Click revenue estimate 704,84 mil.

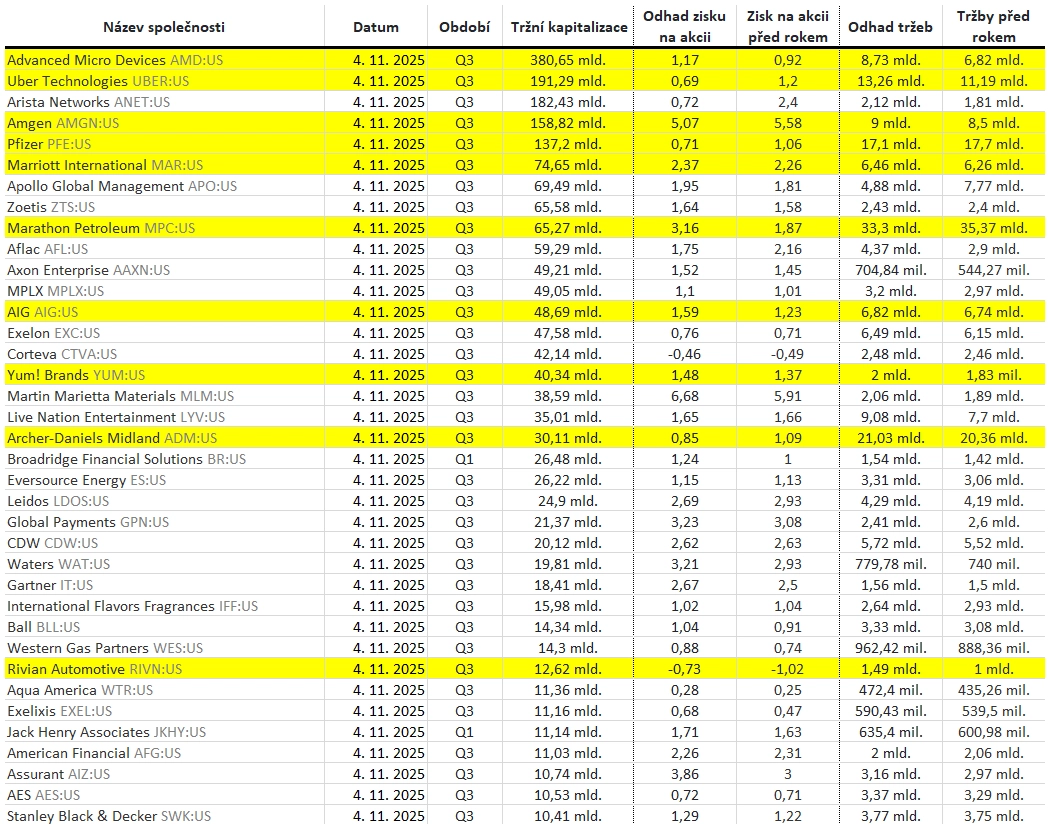(x=891, y=270)
